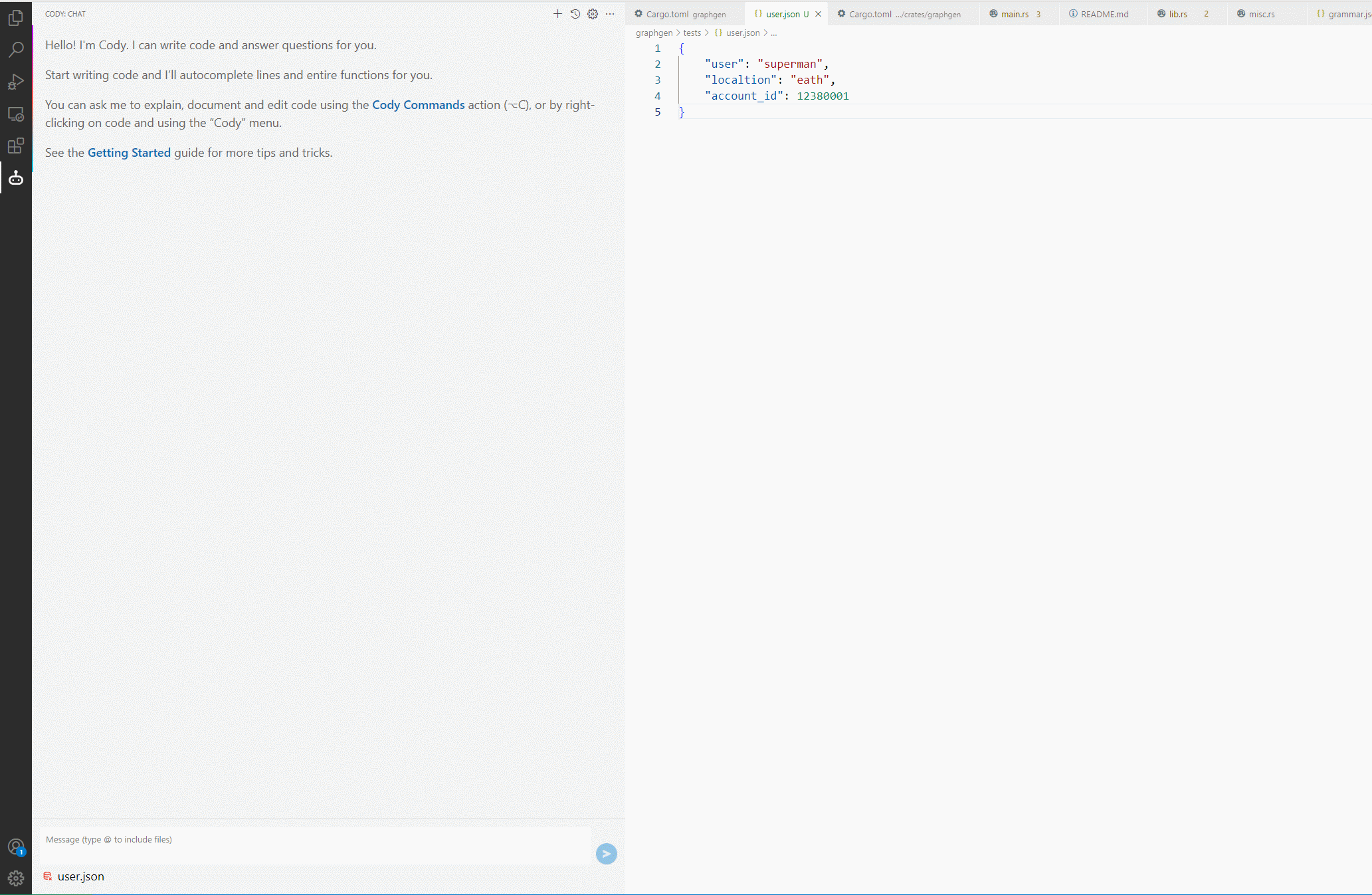Open the Extensions view
1372x895 pixels.
point(16,146)
